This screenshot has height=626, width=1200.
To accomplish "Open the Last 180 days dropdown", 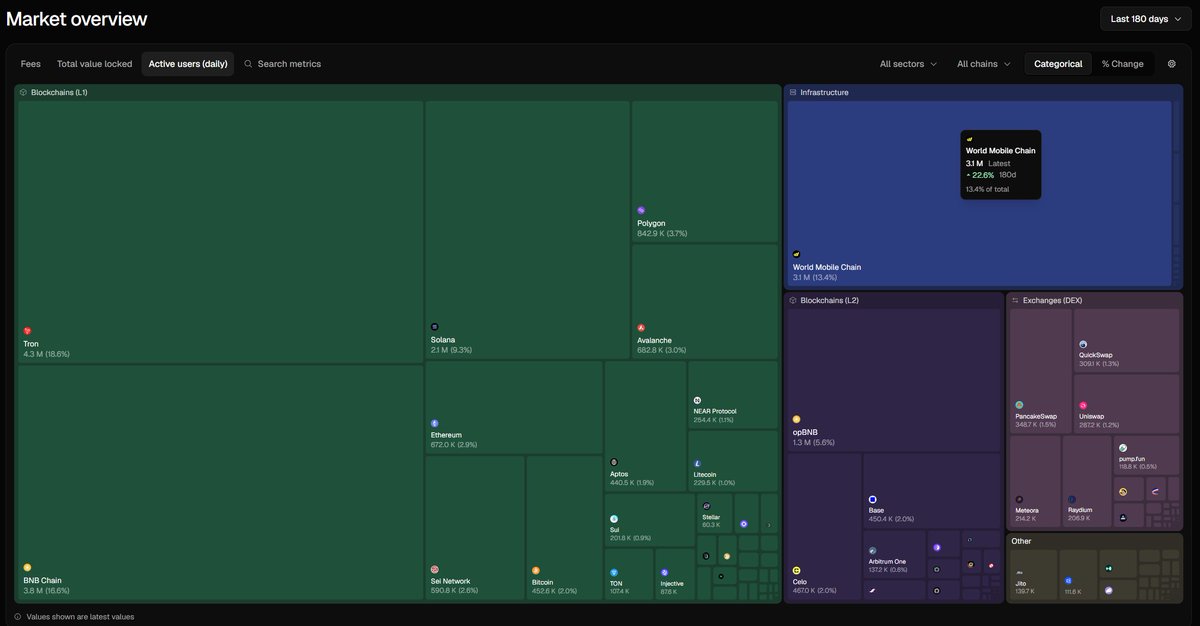I will pyautogui.click(x=1145, y=19).
